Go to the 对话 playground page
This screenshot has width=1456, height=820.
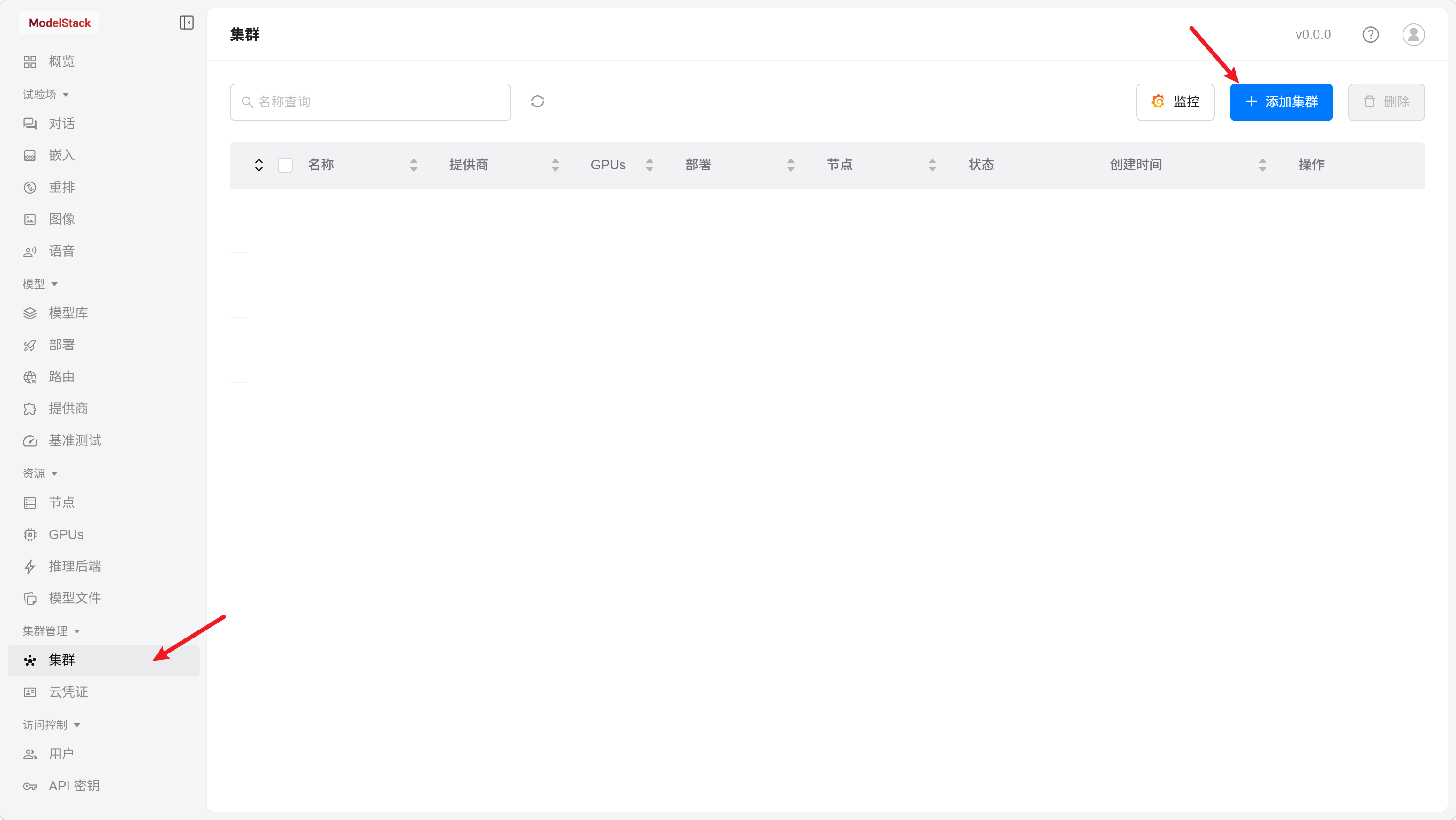point(104,124)
